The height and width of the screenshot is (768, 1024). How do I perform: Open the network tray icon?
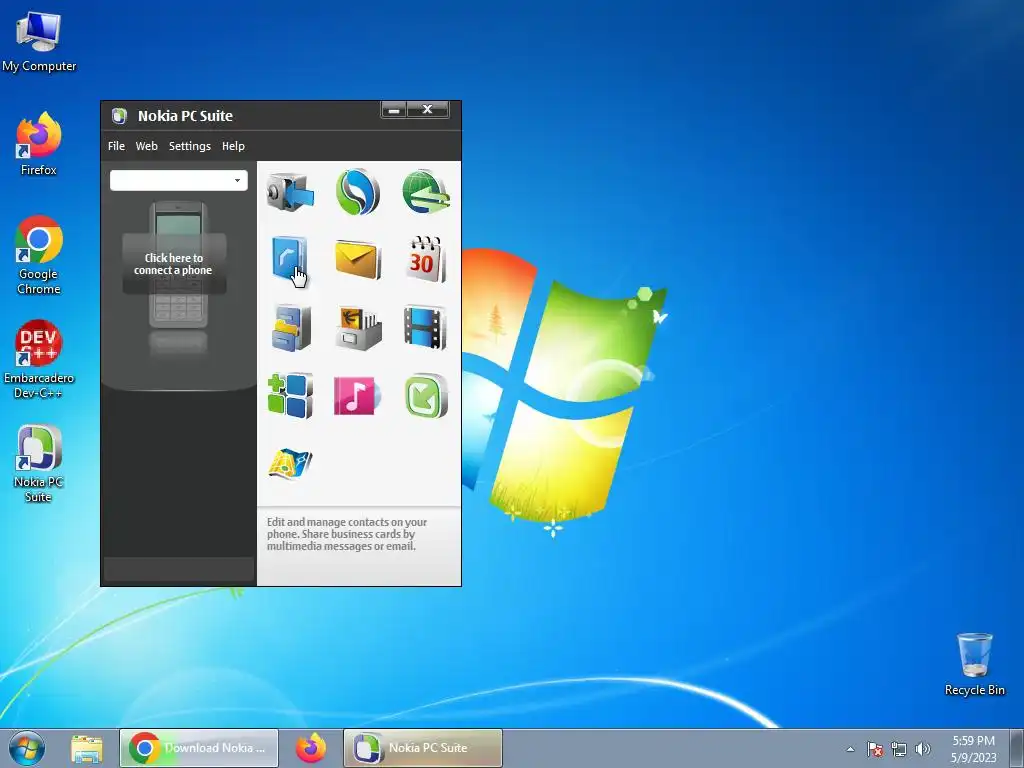coord(899,749)
